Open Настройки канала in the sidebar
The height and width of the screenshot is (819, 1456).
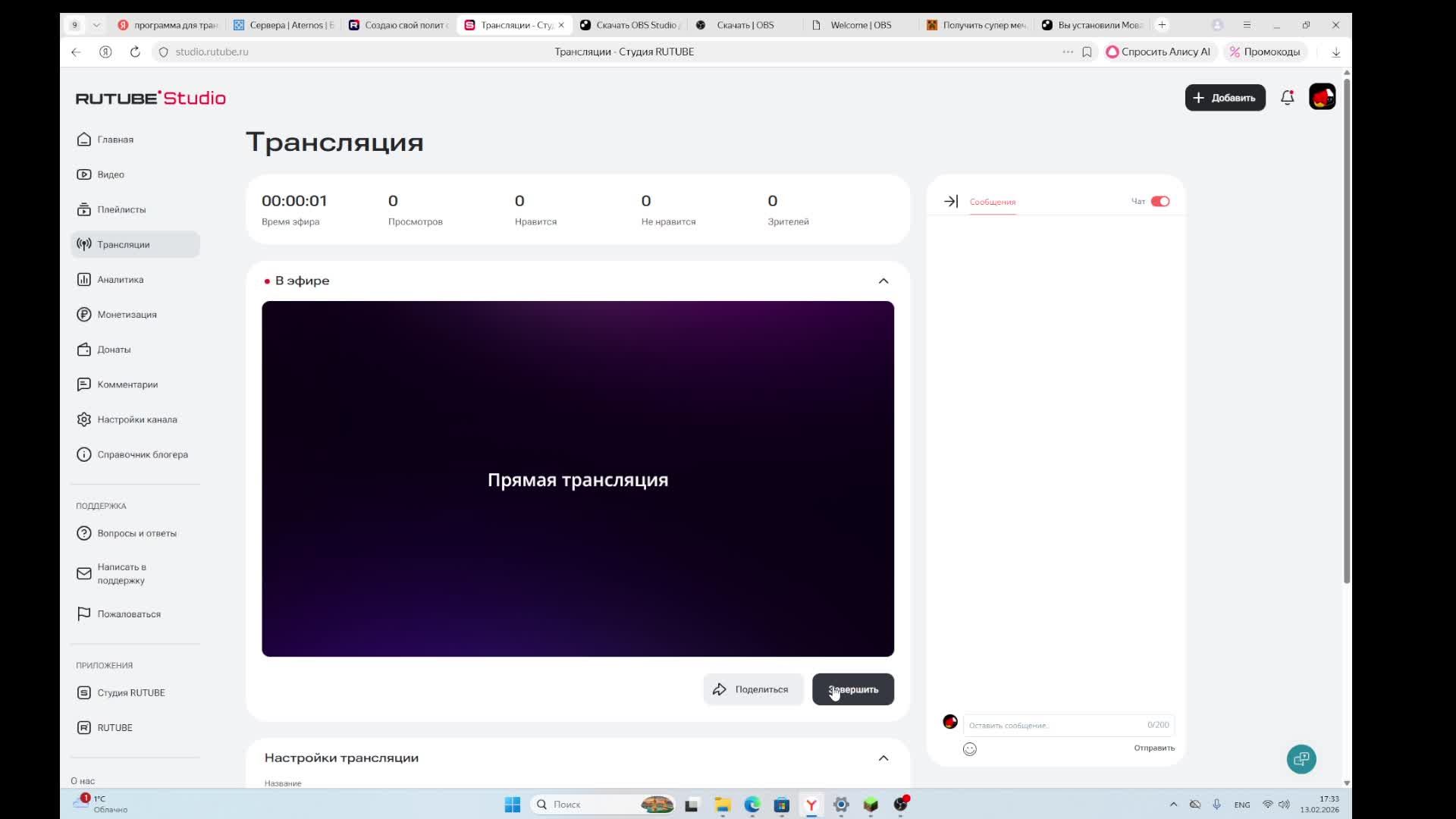point(136,419)
